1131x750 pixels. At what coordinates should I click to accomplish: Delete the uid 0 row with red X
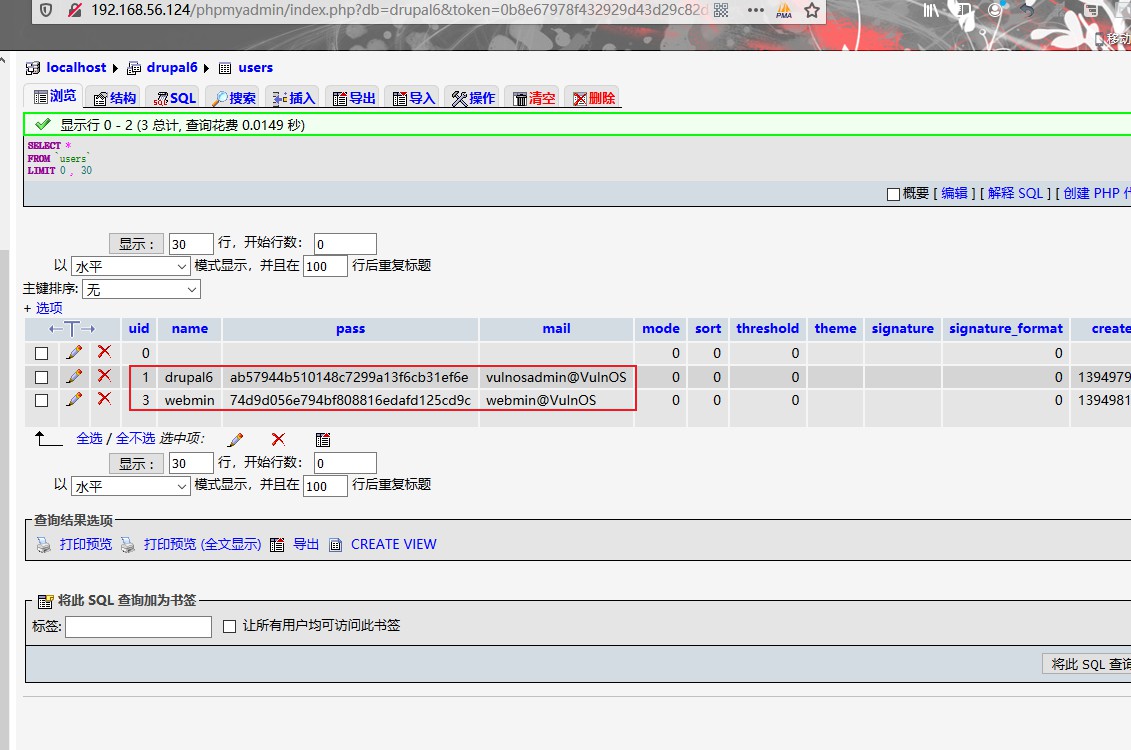[x=105, y=351]
